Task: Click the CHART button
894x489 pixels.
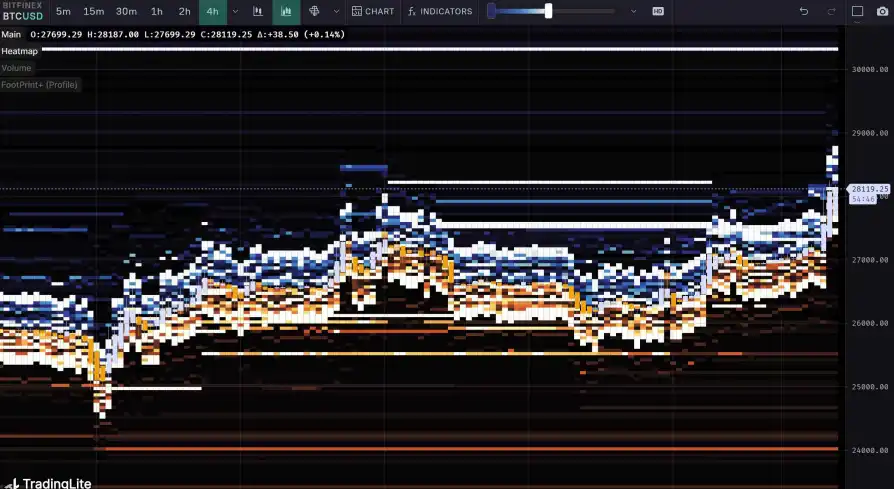Action: point(373,11)
